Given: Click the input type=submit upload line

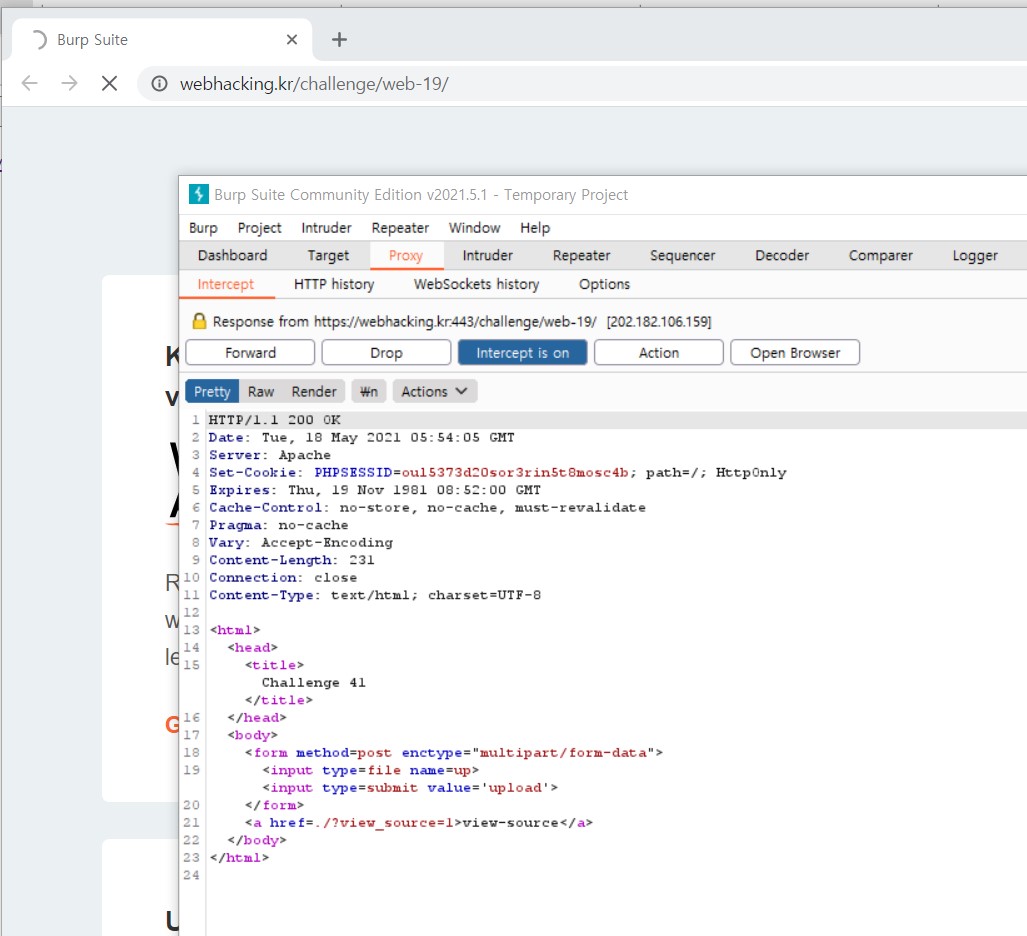Looking at the screenshot, I should [x=410, y=787].
